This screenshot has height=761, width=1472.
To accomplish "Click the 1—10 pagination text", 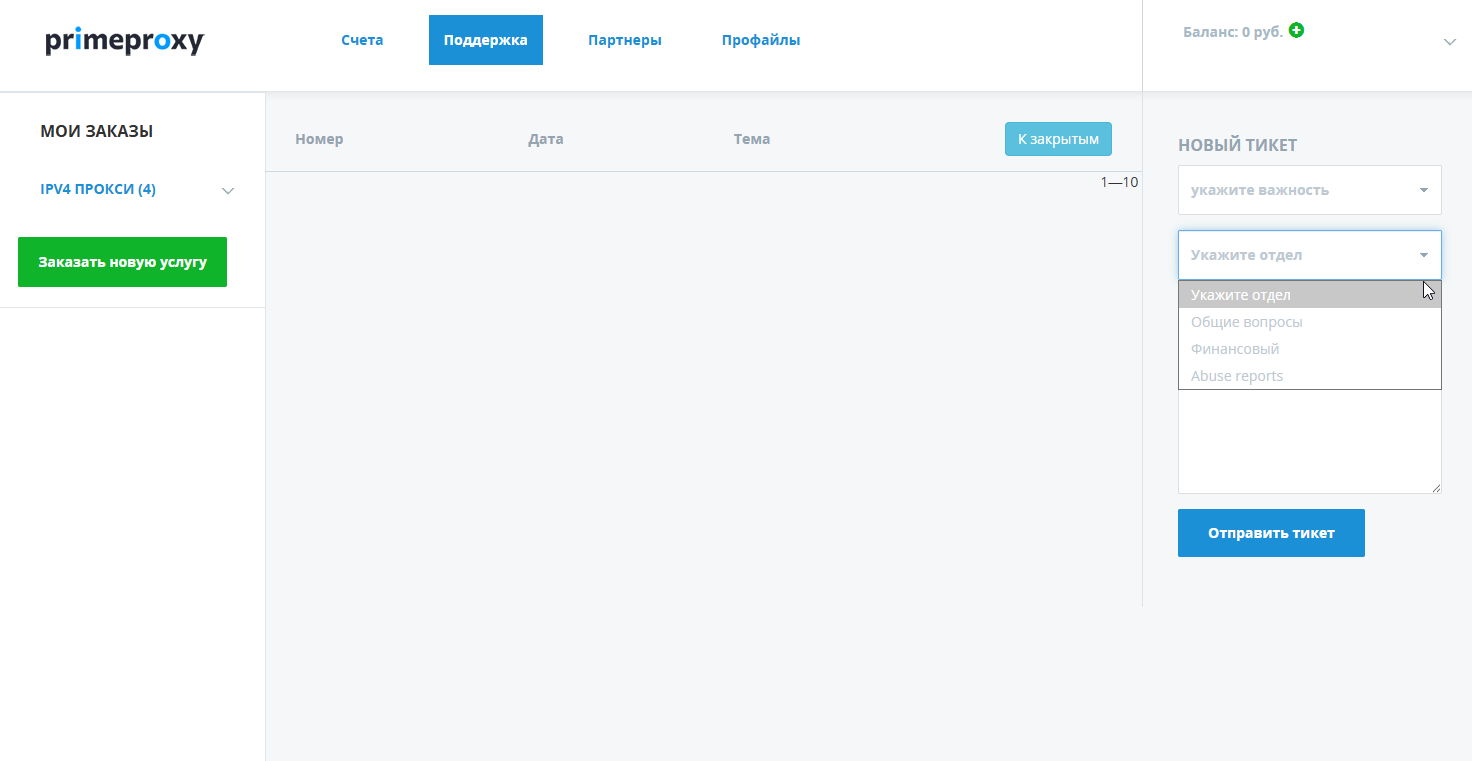I will pos(1120,182).
